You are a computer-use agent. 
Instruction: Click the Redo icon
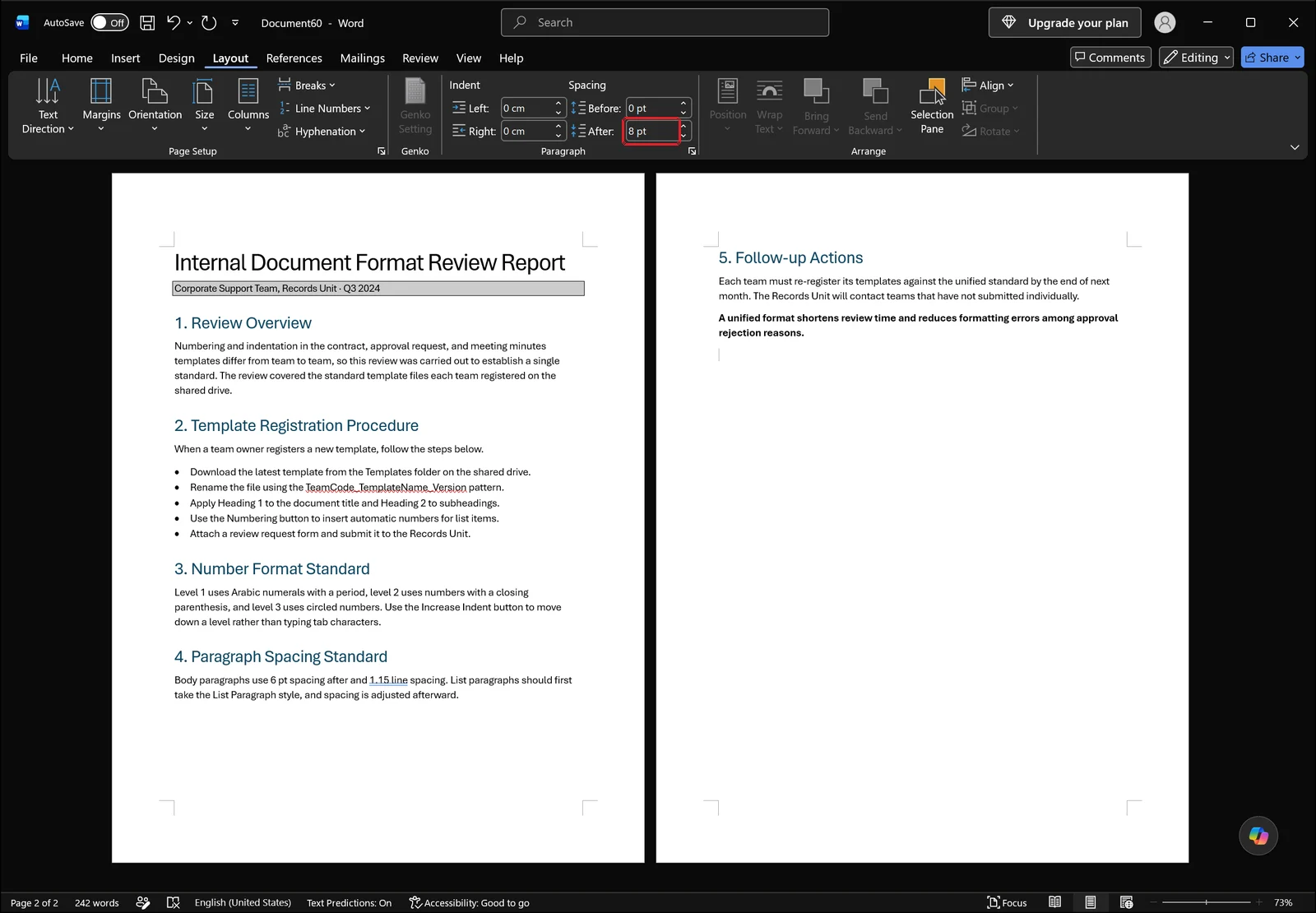pos(209,23)
